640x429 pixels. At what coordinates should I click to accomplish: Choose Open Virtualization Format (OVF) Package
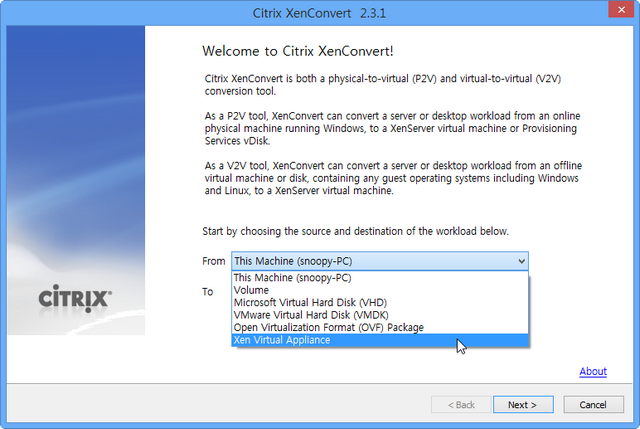point(380,328)
